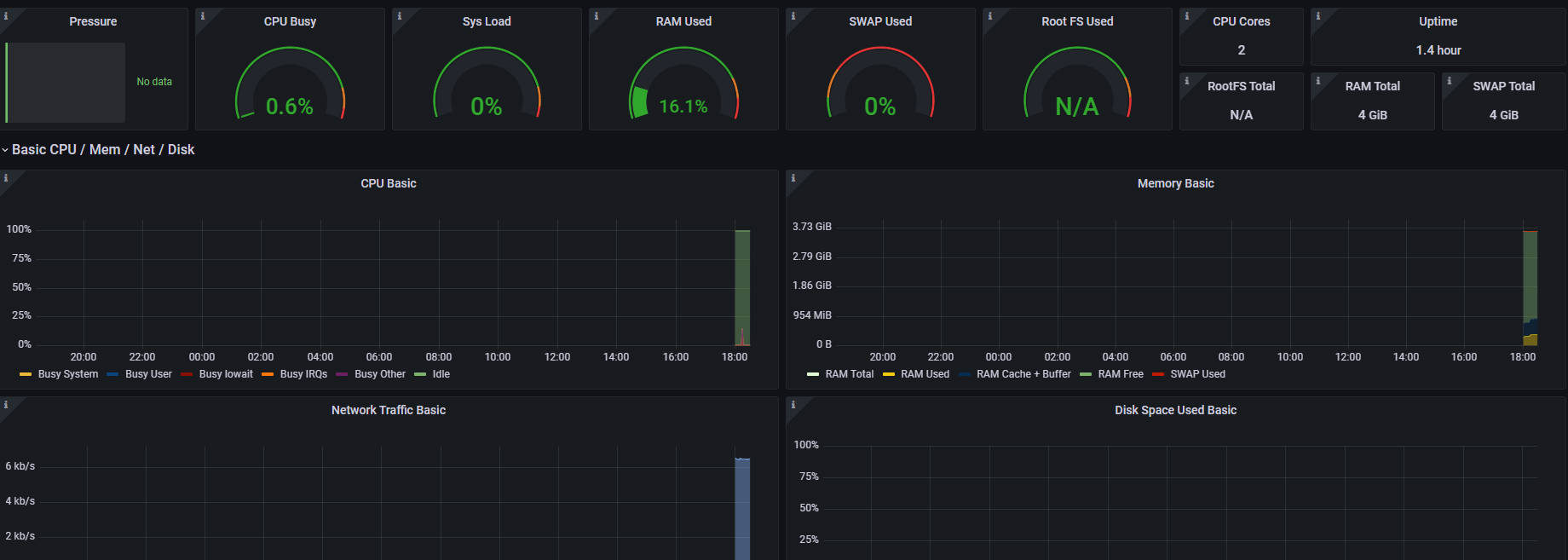1568x560 pixels.
Task: Click the CPU Cores value 2
Action: pos(1242,50)
